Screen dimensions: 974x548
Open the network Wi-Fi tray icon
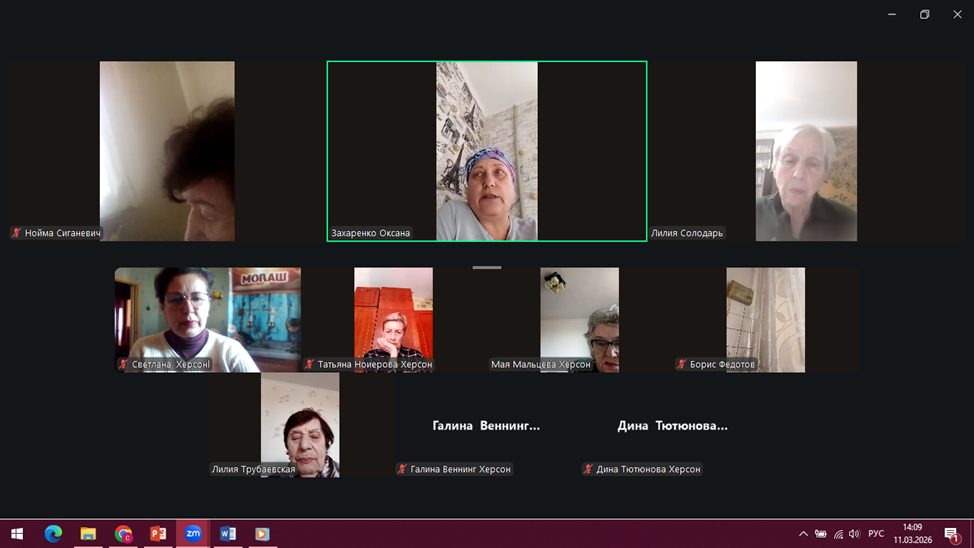(838, 534)
